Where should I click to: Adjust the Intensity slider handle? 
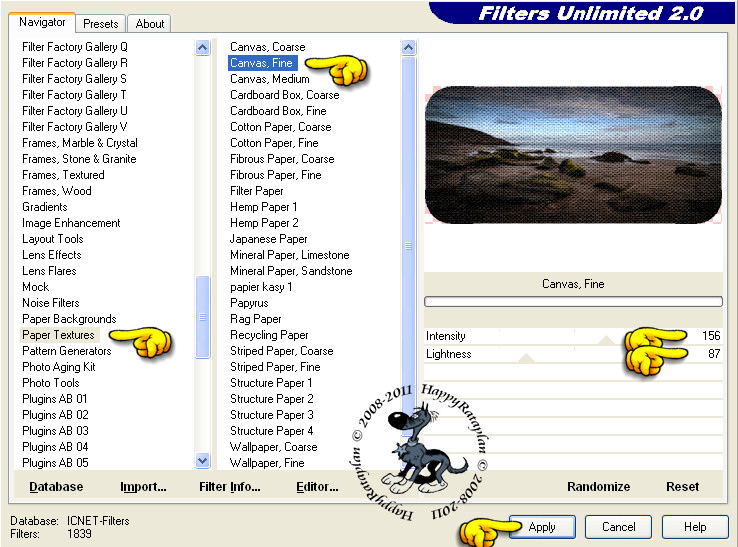coord(606,340)
